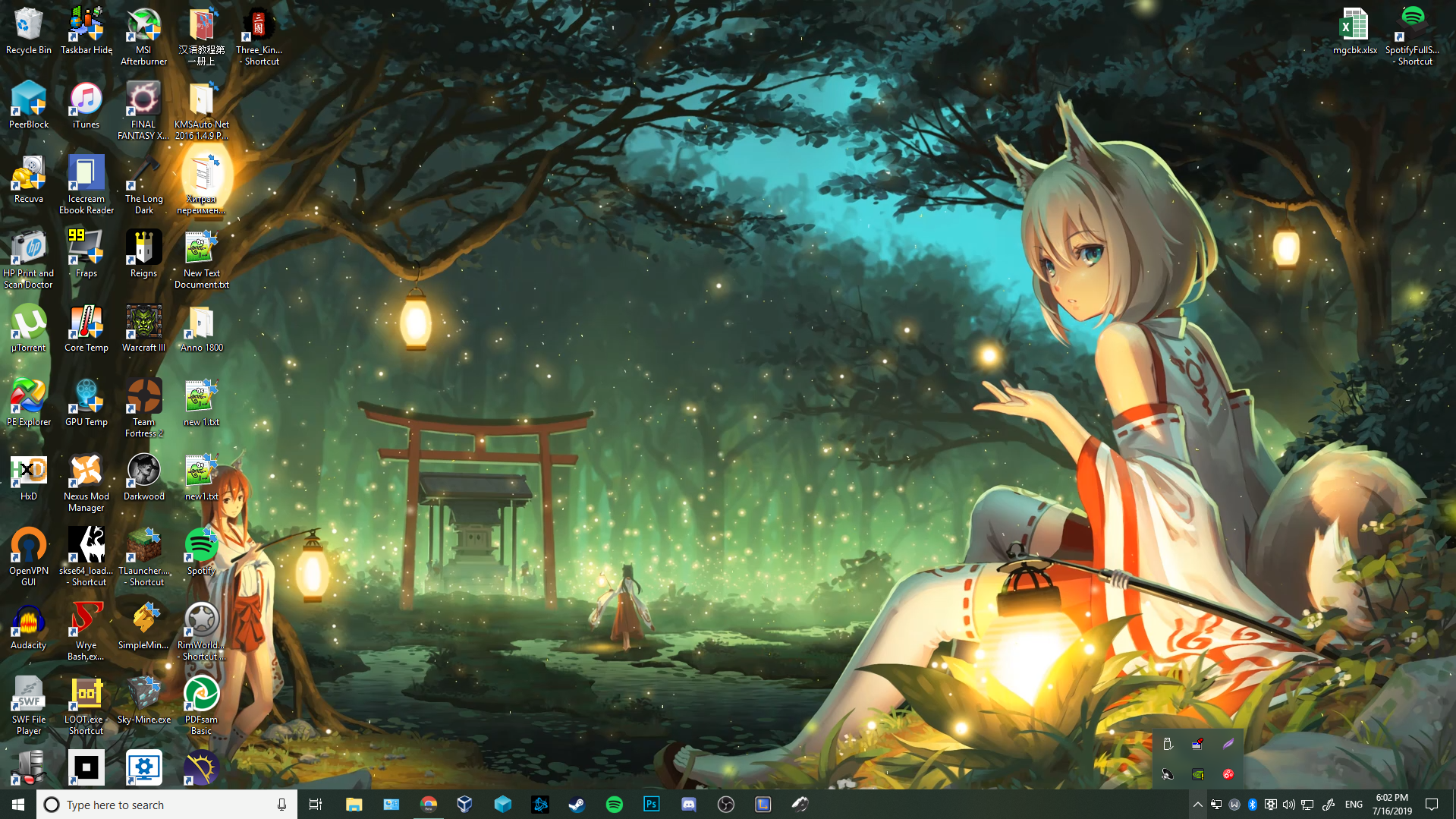
Task: Select the New Text Document.txt file
Action: pyautogui.click(x=201, y=260)
